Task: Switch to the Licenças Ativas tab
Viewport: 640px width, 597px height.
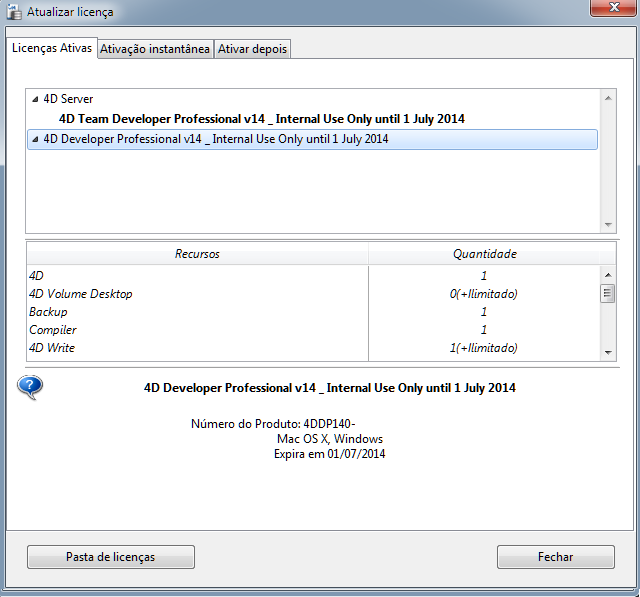Action: coord(52,48)
